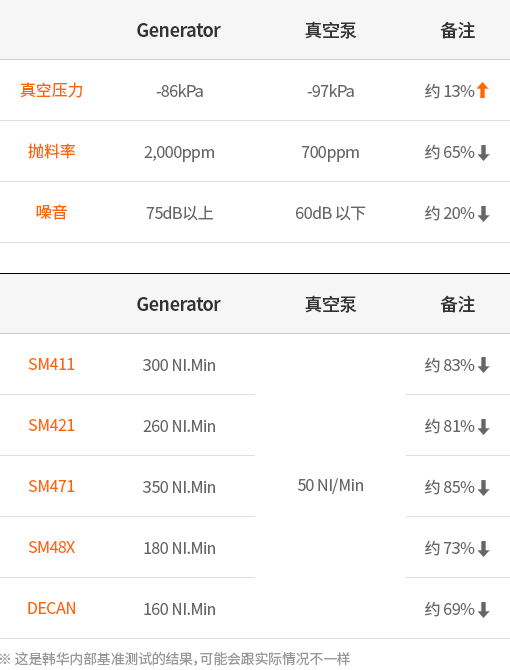Click the down arrow next to 约 20%
Image resolution: width=510 pixels, height=670 pixels.
(484, 214)
